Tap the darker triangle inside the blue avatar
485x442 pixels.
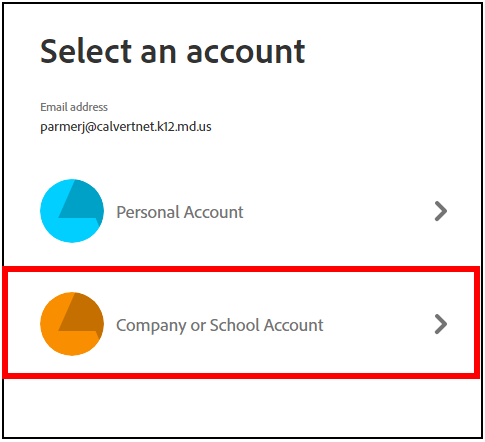pyautogui.click(x=81, y=202)
